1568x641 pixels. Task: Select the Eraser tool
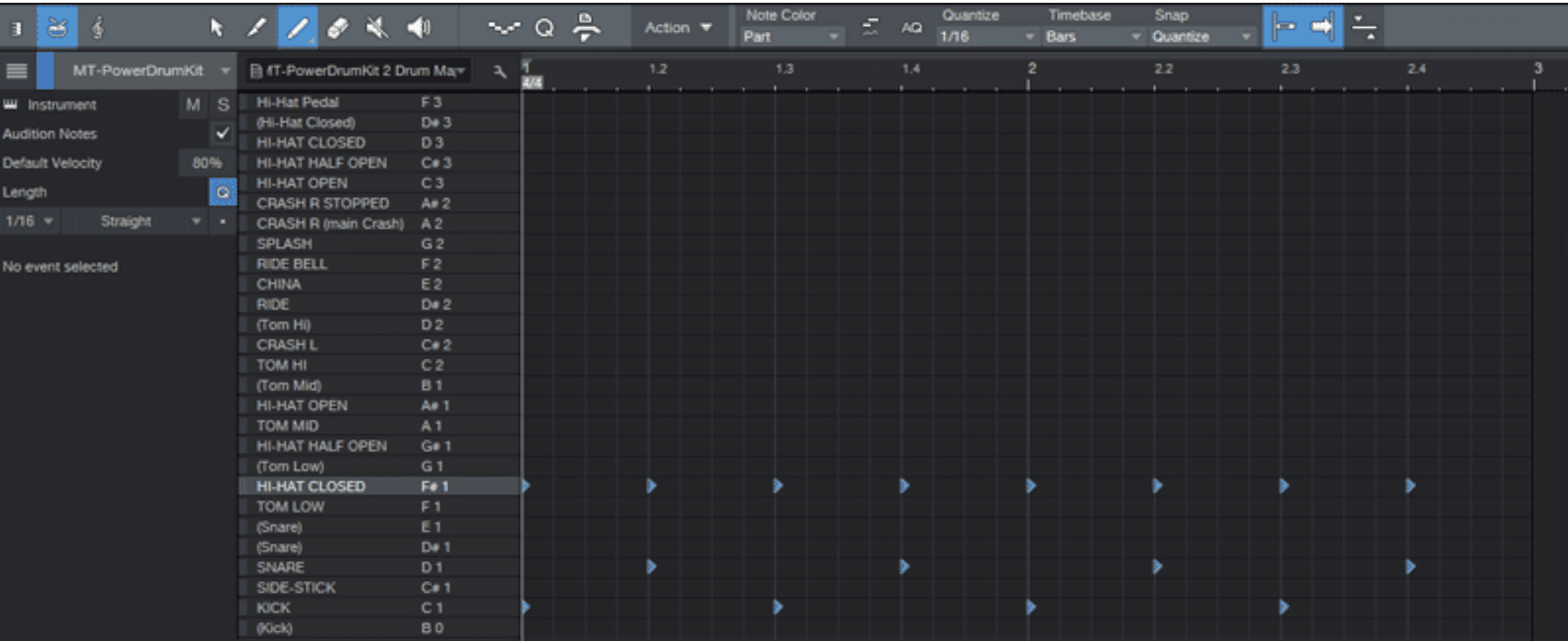pyautogui.click(x=337, y=27)
